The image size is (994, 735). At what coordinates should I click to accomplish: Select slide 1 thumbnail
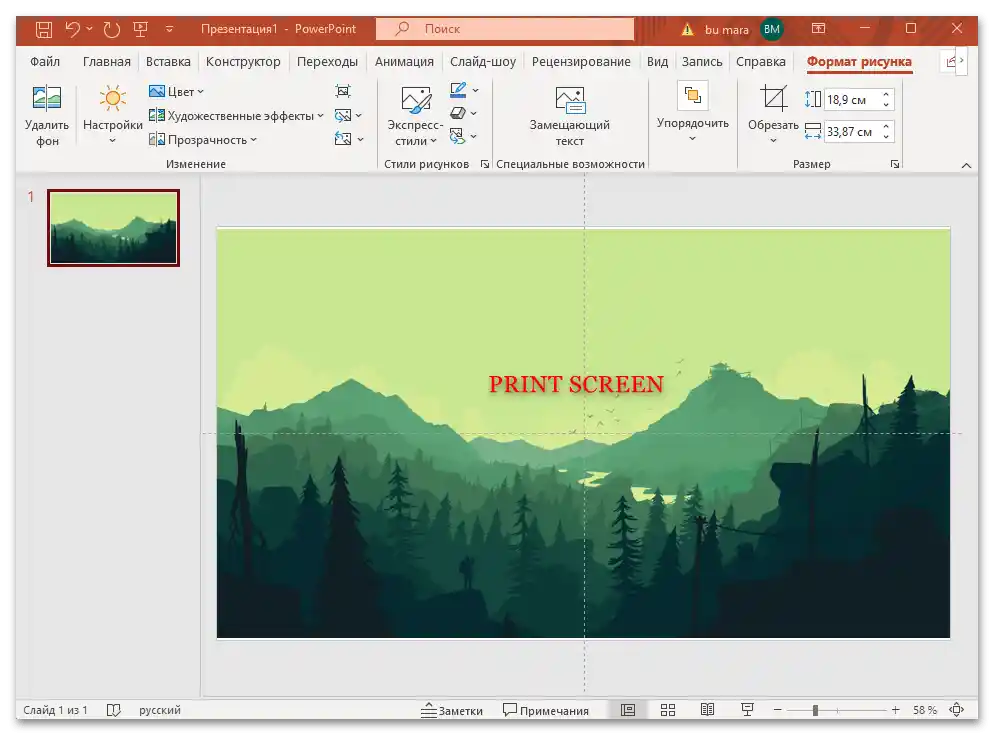(113, 228)
